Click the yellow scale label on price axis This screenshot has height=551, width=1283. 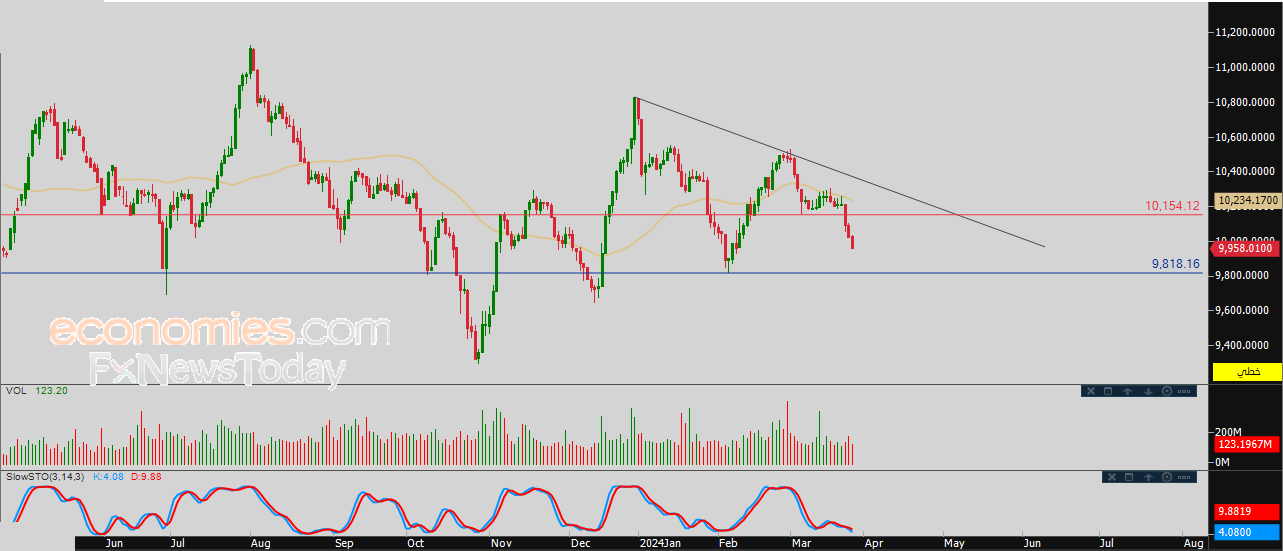(x=1247, y=372)
